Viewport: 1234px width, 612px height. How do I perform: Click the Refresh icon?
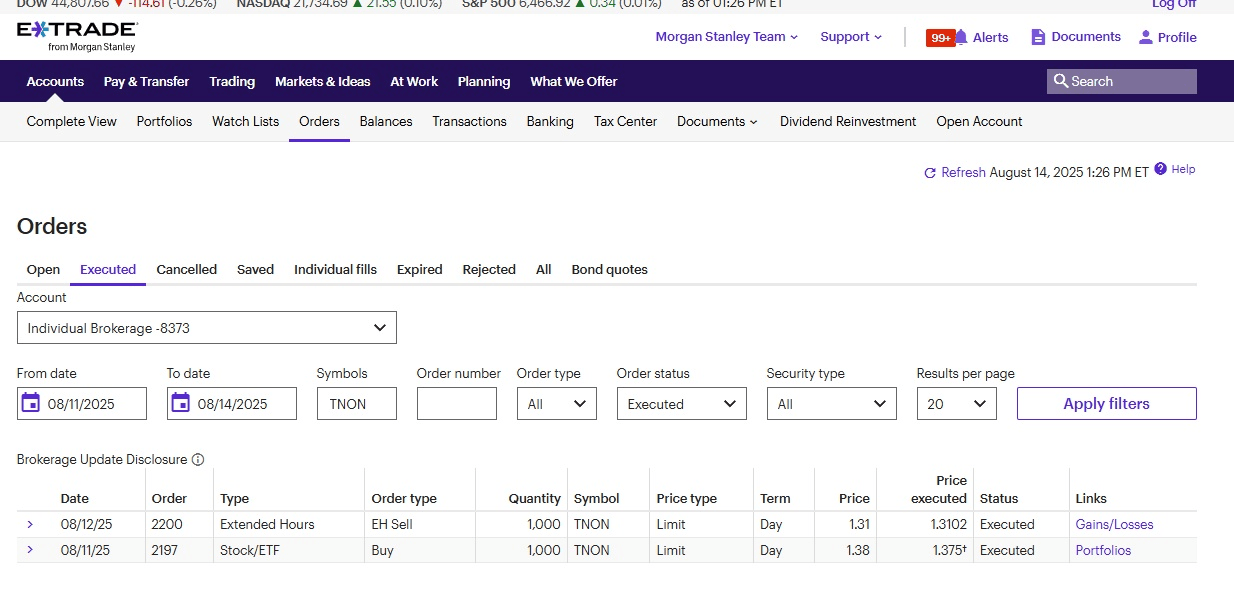coord(930,173)
